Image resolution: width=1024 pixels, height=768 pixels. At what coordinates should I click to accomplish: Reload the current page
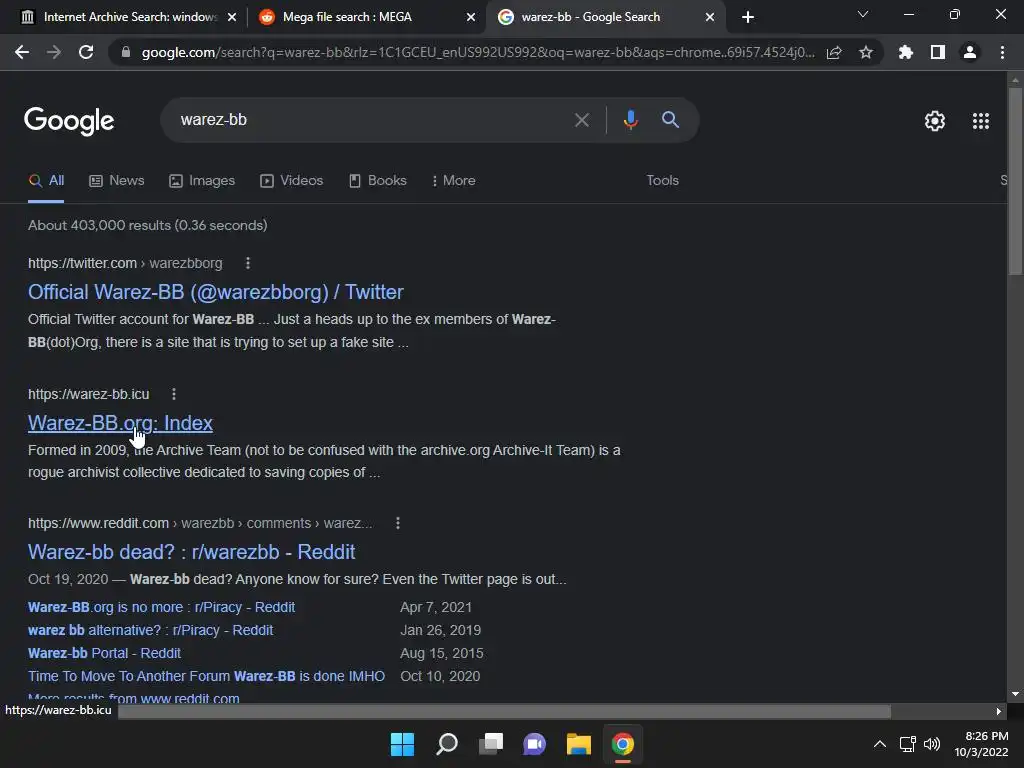point(86,52)
